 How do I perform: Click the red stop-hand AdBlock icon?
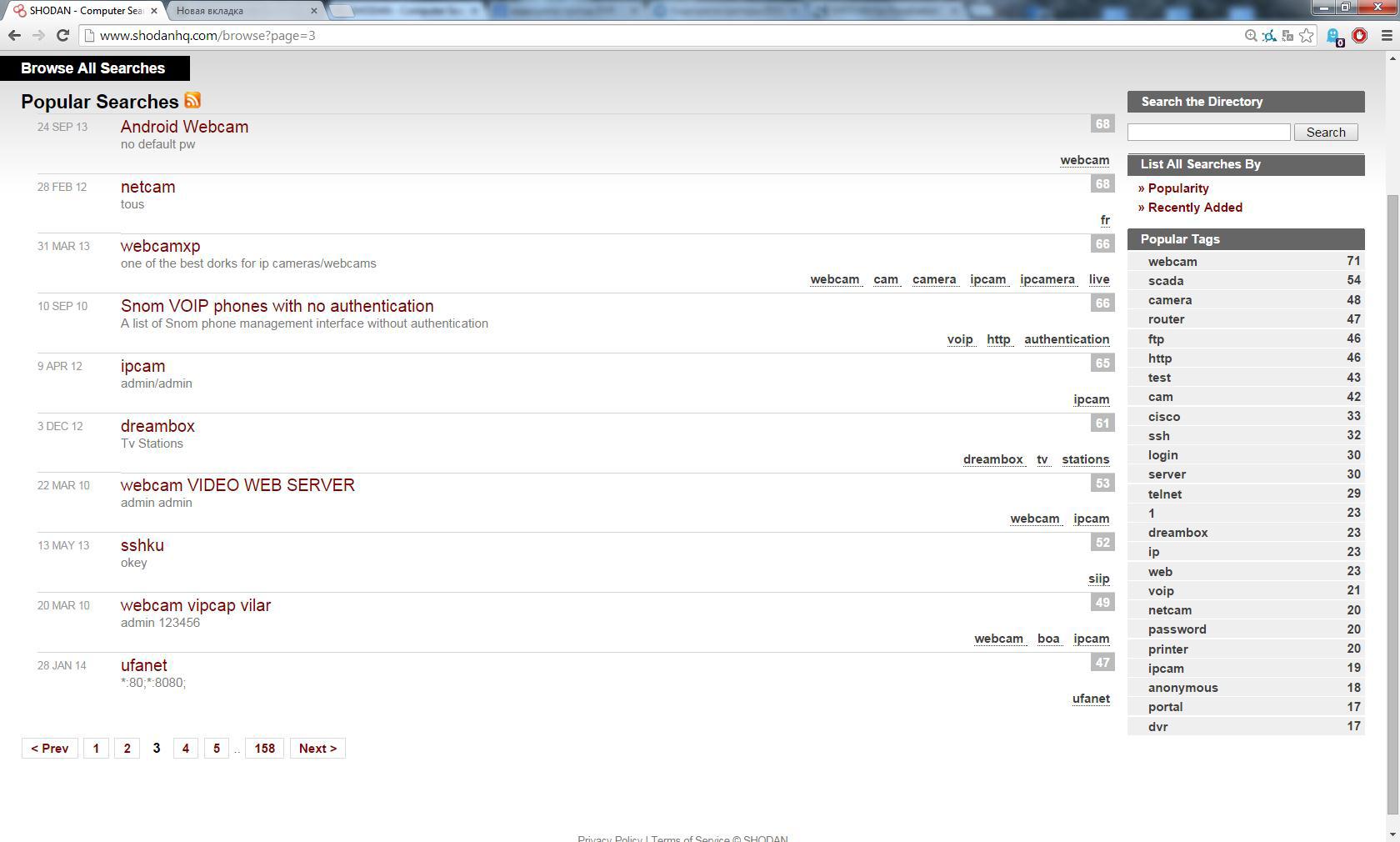point(1359,36)
